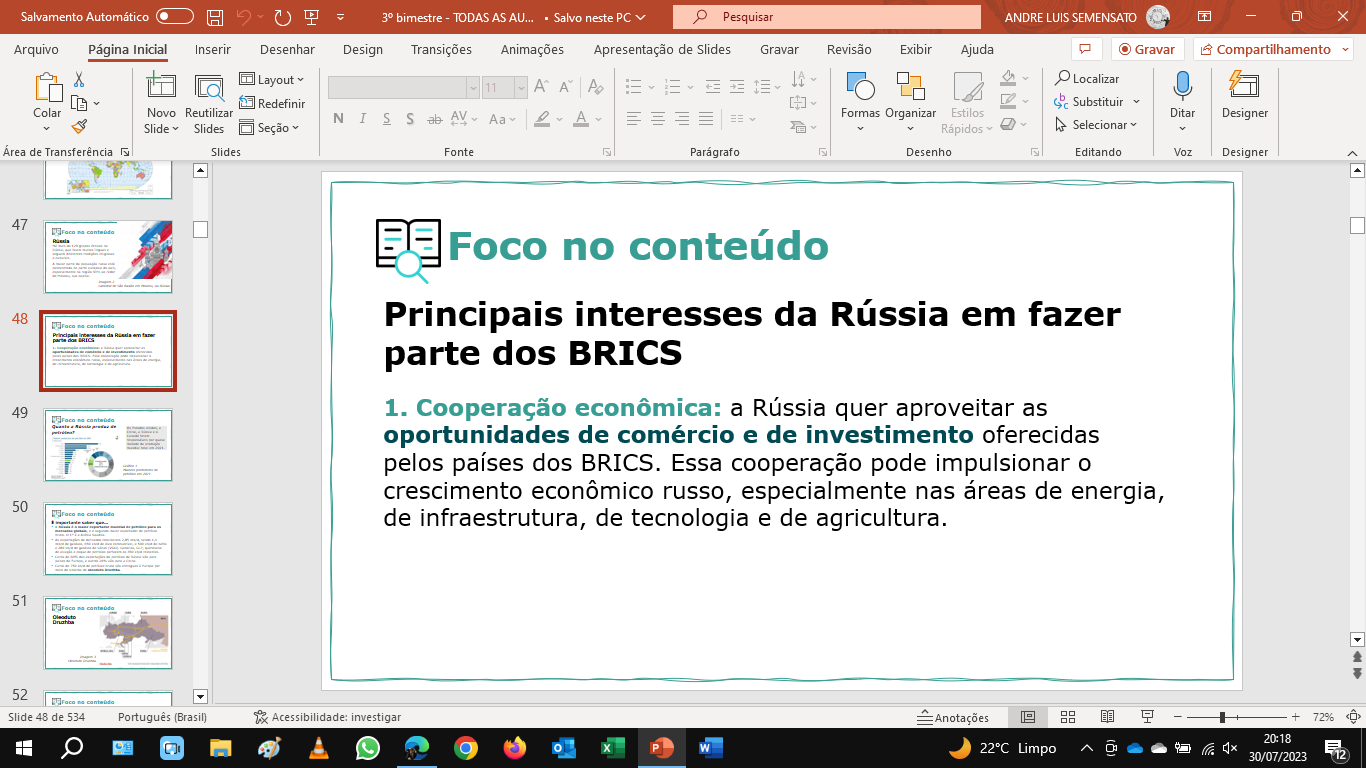
Task: Start dictation with Ditar microphone
Action: tap(1183, 86)
